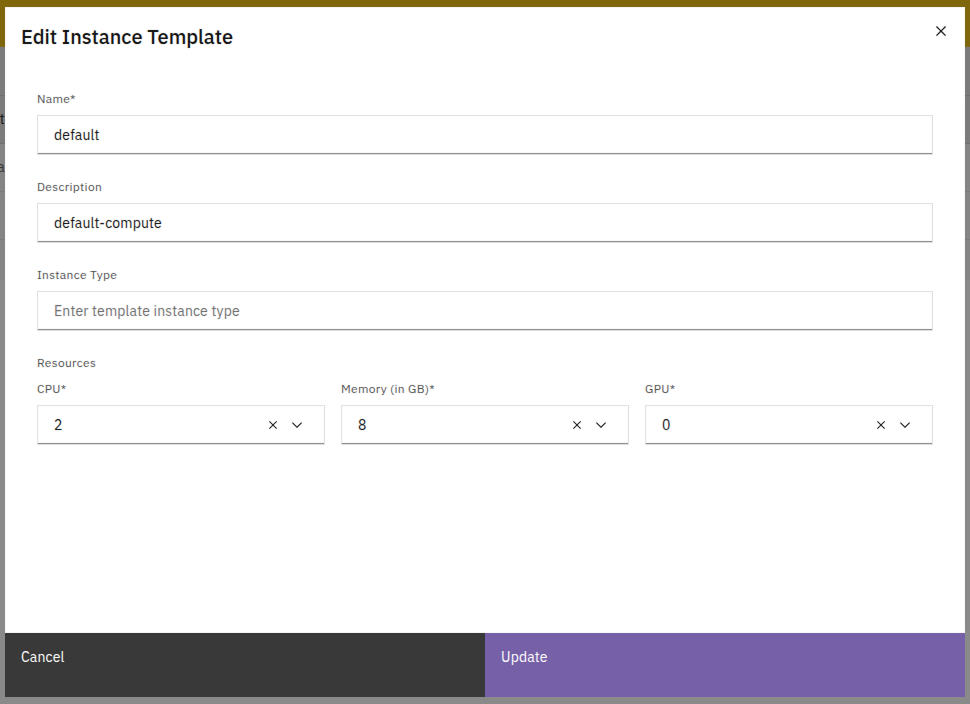Close the Edit Instance Template dialog

tap(940, 31)
